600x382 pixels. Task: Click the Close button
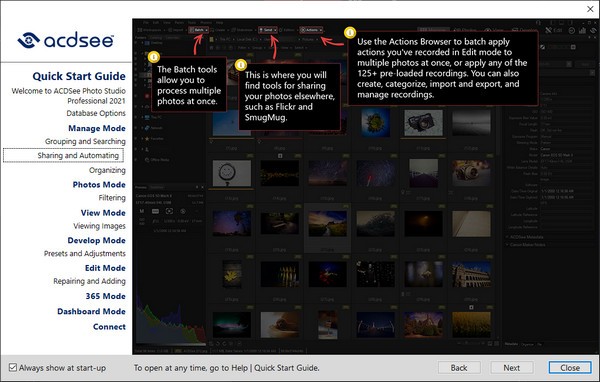570,368
